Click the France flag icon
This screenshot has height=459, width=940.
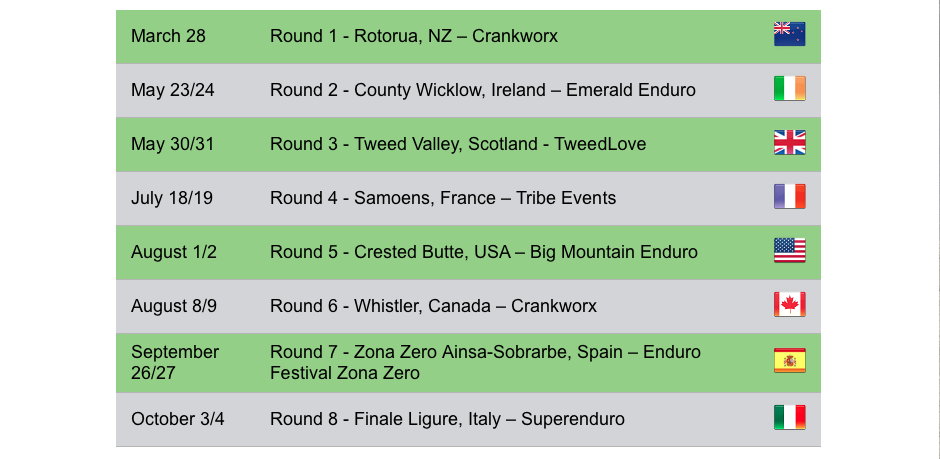(789, 197)
